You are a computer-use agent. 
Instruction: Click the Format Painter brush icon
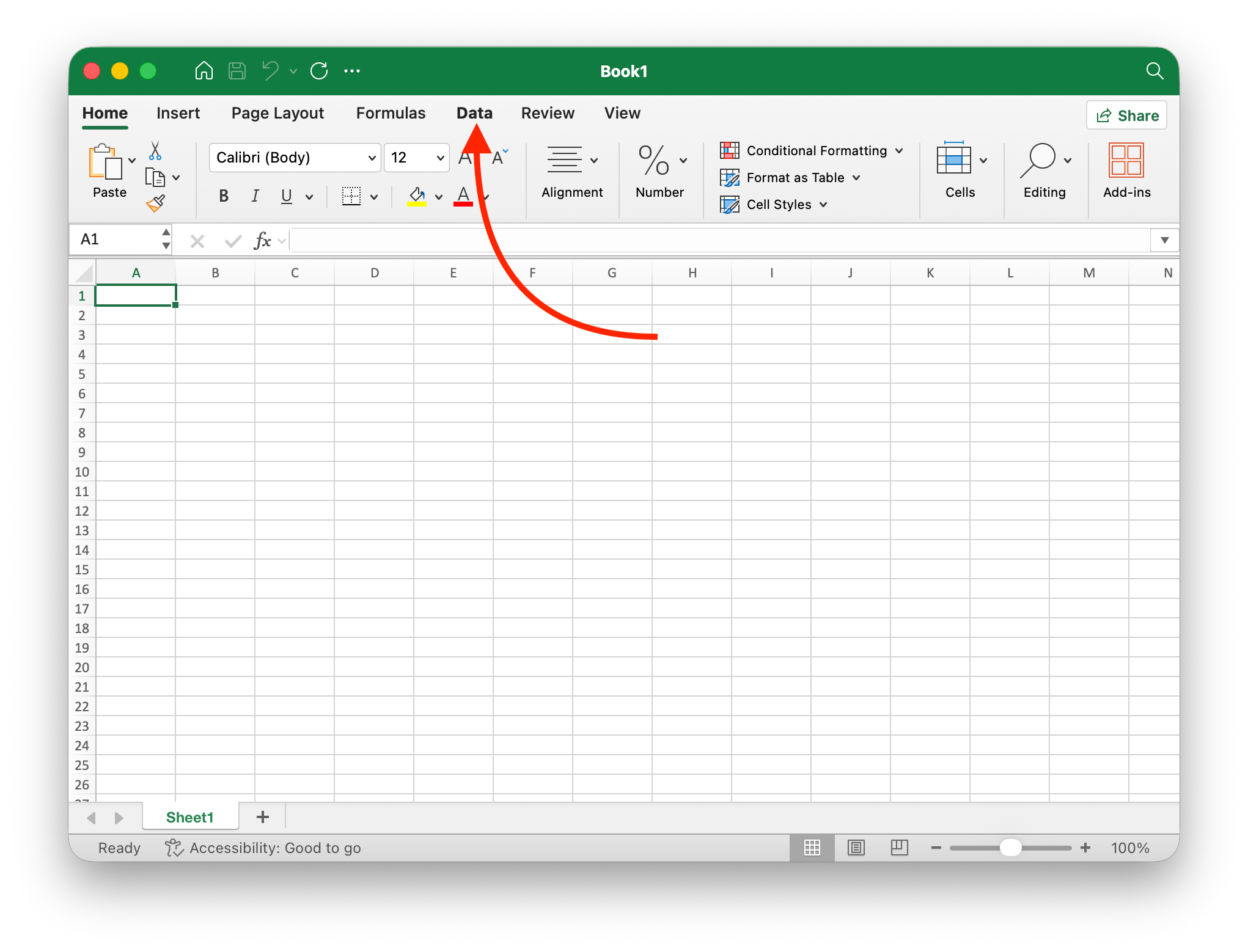[x=155, y=203]
